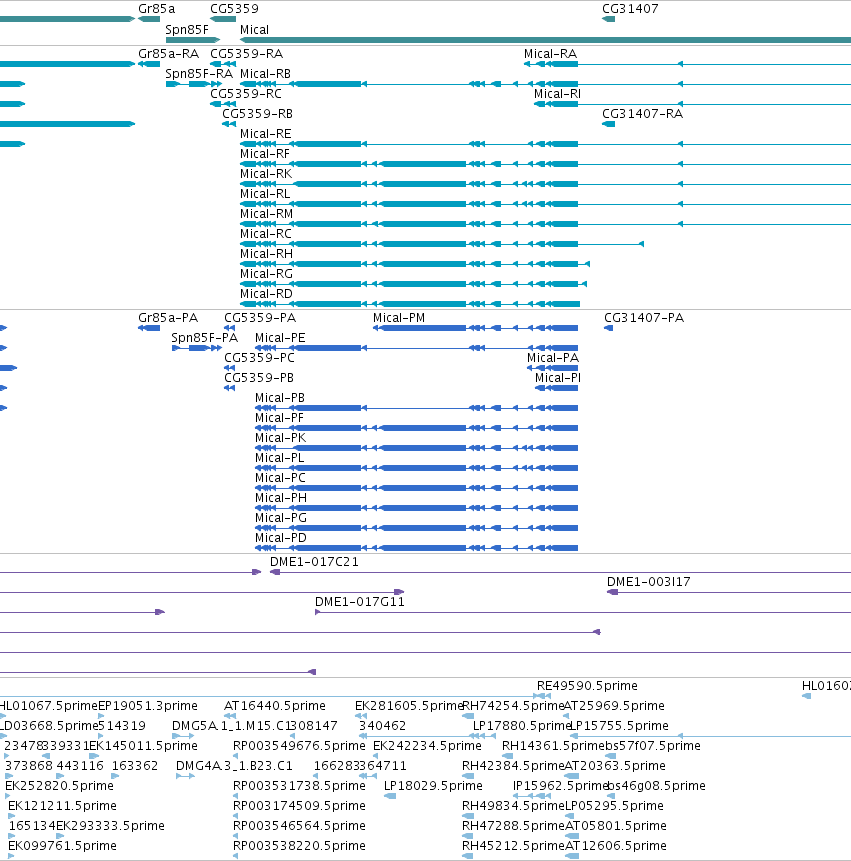Select protein label Gr85a-PA
Image resolution: width=851 pixels, height=861 pixels.
coord(168,318)
